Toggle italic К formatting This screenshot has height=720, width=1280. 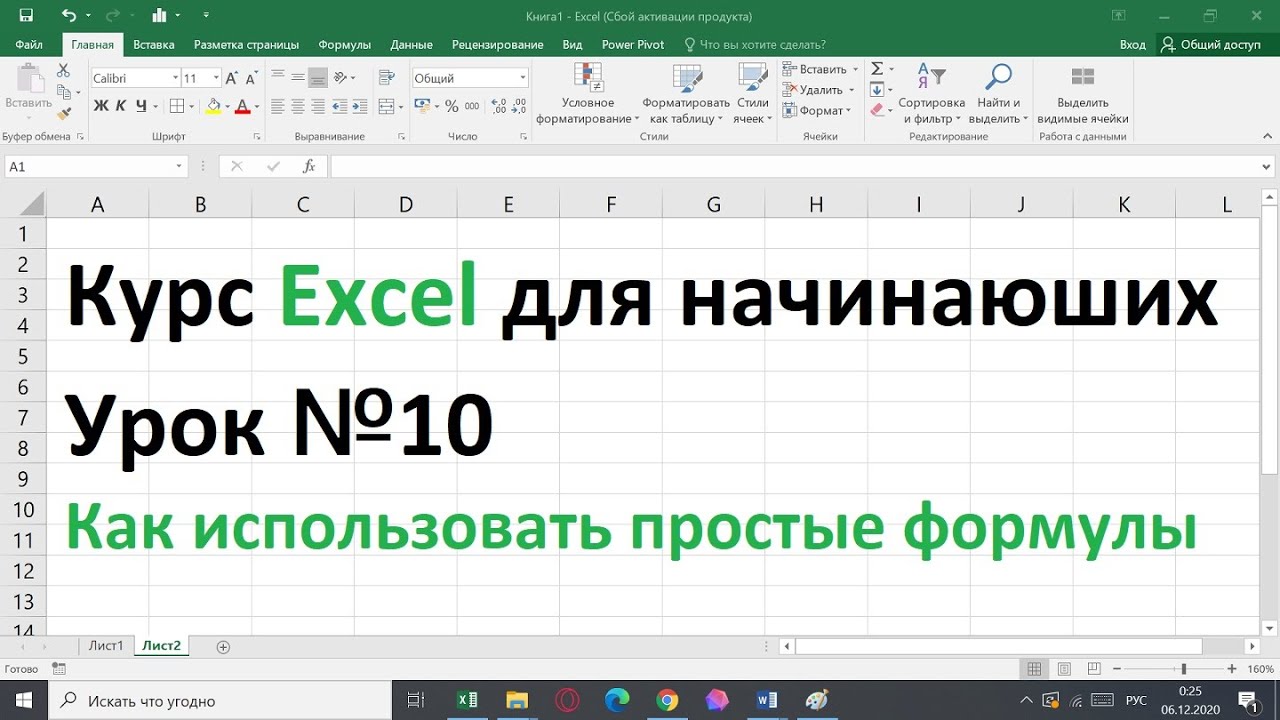pos(121,106)
